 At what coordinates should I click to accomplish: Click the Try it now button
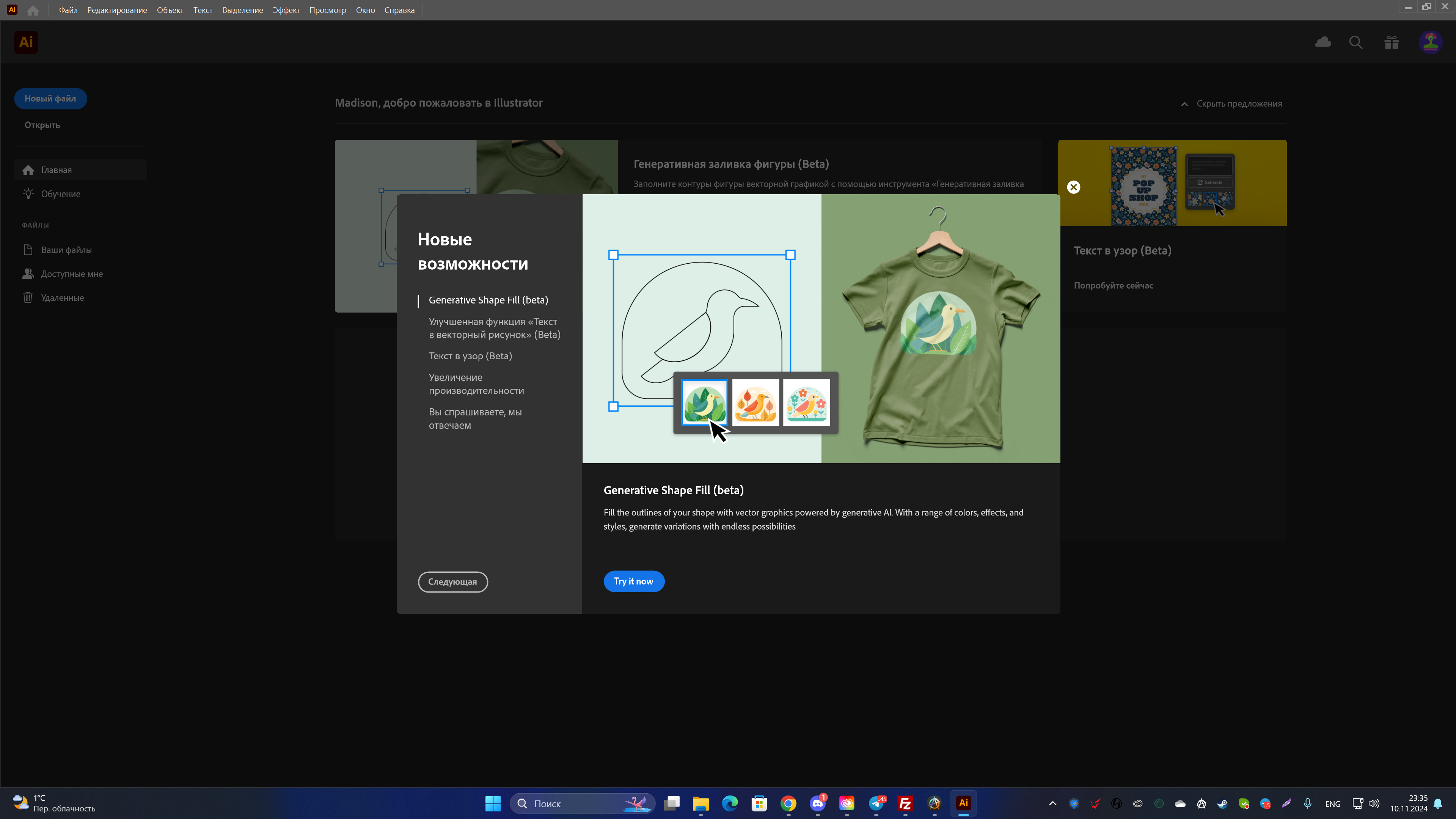click(x=634, y=581)
